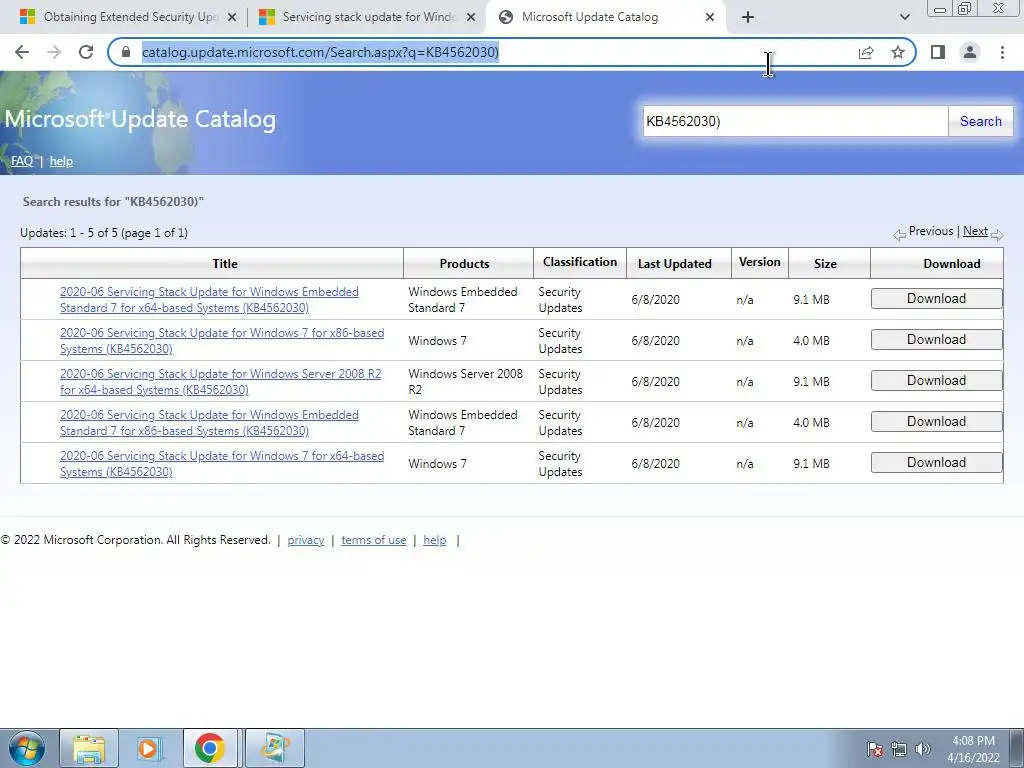Click the Previous page label
1024x768 pixels.
click(931, 231)
